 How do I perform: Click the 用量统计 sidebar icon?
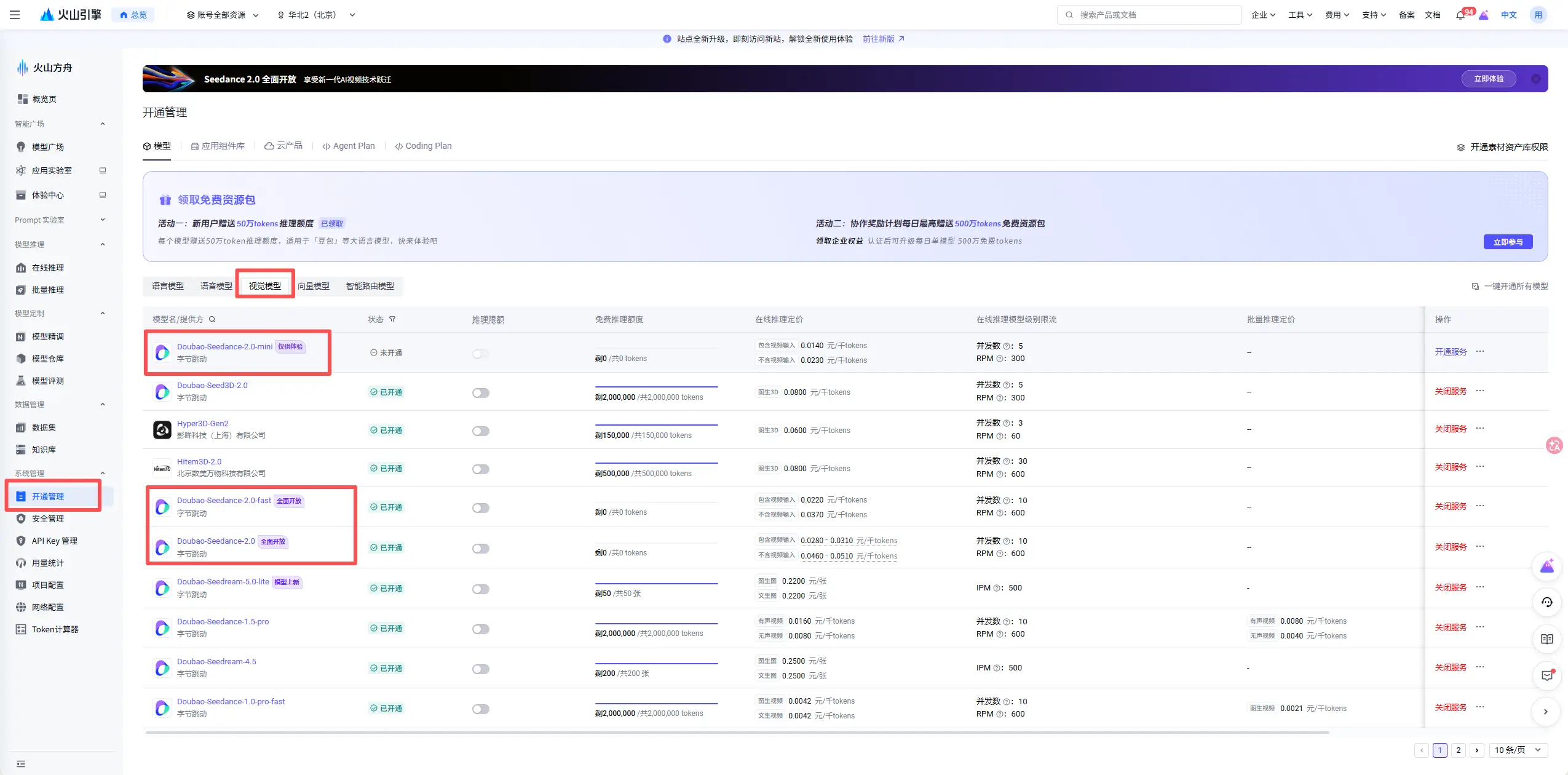(21, 563)
